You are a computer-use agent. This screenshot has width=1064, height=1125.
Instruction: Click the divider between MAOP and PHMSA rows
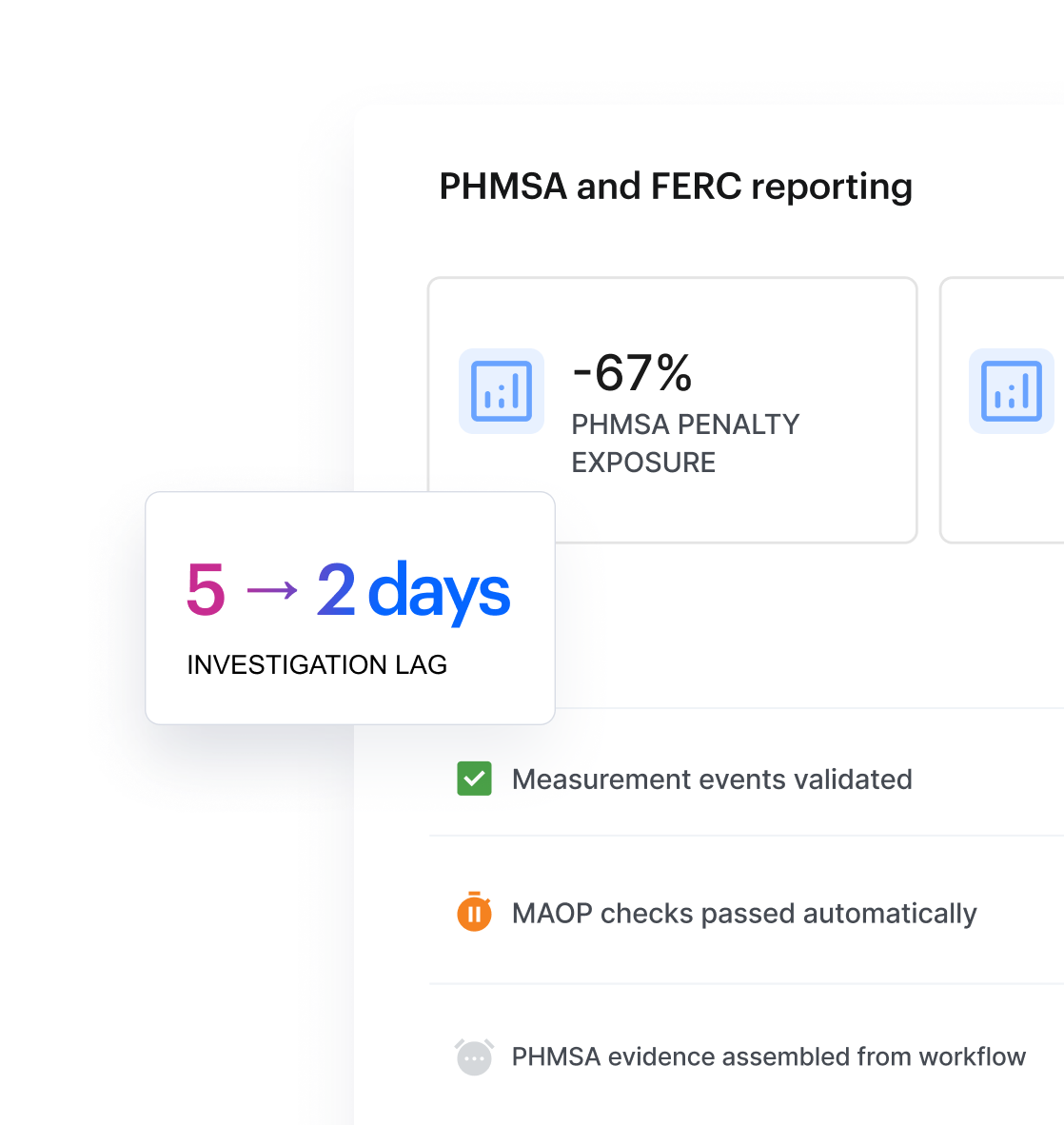pyautogui.click(x=746, y=983)
